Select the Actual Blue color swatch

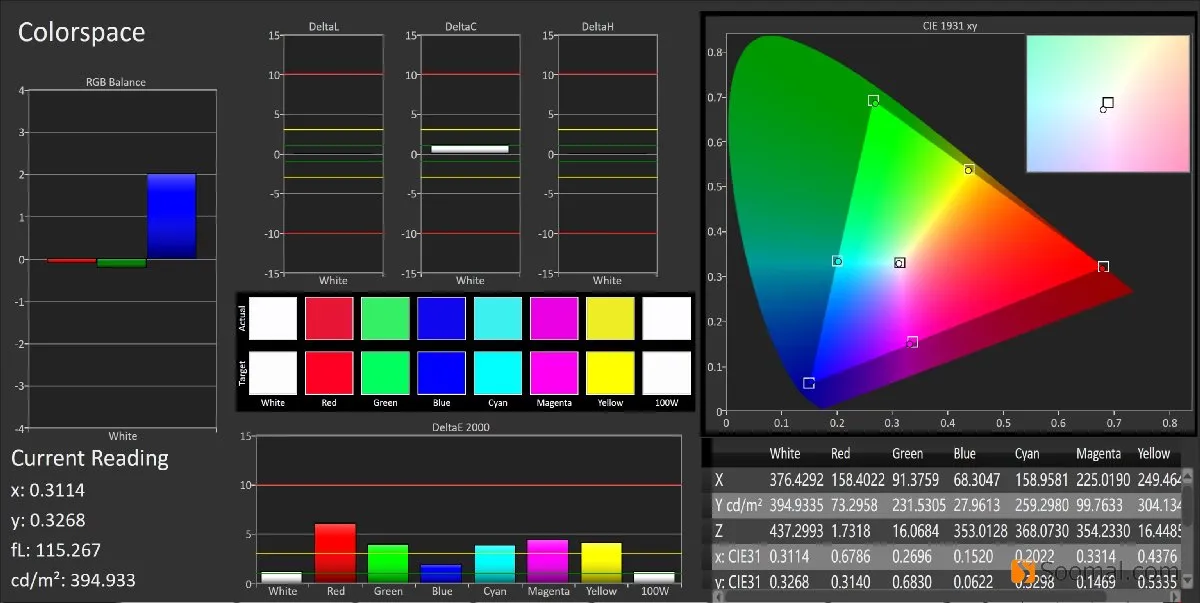(x=441, y=319)
